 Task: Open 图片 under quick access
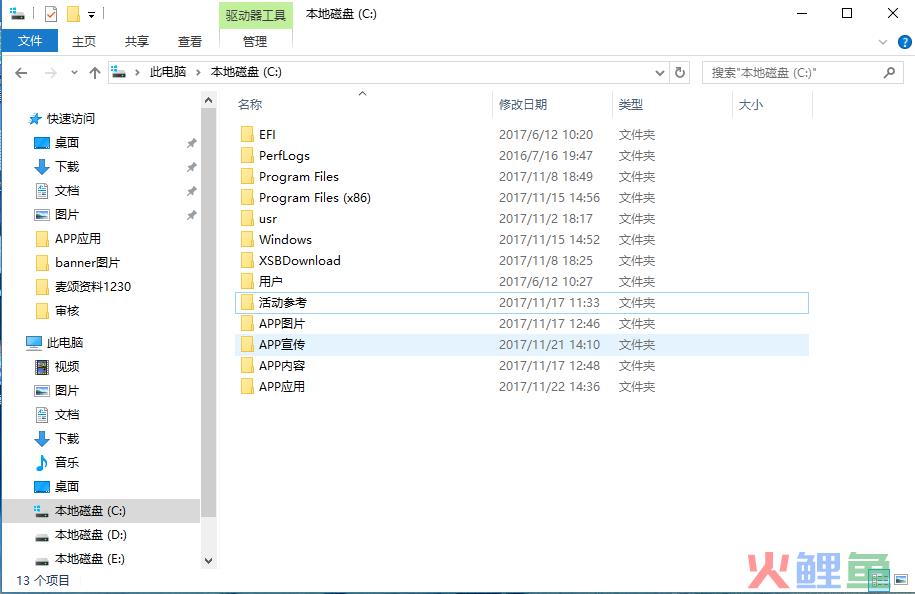coord(67,214)
